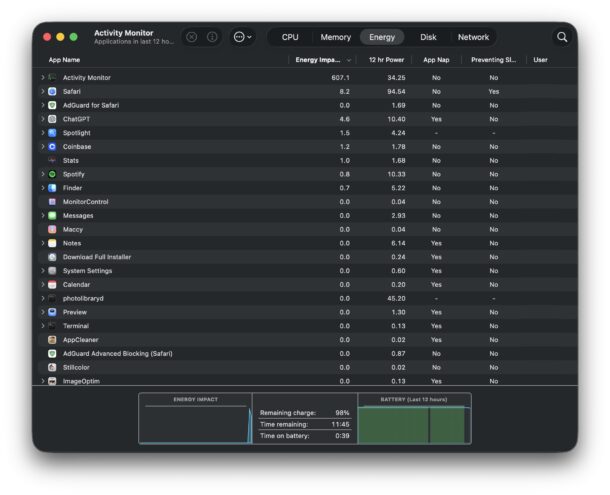Image resolution: width=610 pixels, height=495 pixels.
Task: Click the Coinbase app icon in list
Action: [x=52, y=146]
